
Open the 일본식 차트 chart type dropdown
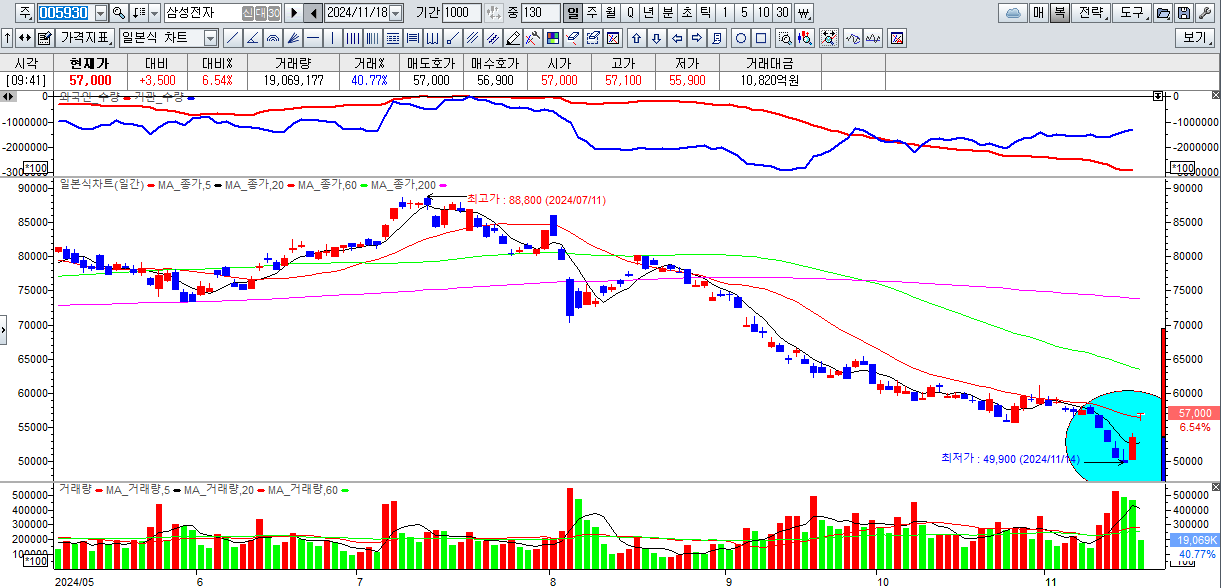tap(210, 38)
